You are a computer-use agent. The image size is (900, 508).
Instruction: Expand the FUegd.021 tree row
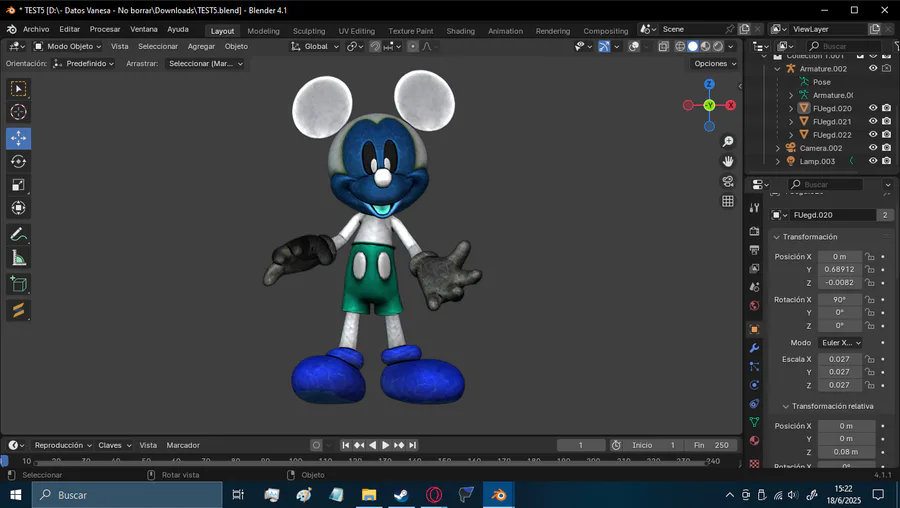[791, 122]
